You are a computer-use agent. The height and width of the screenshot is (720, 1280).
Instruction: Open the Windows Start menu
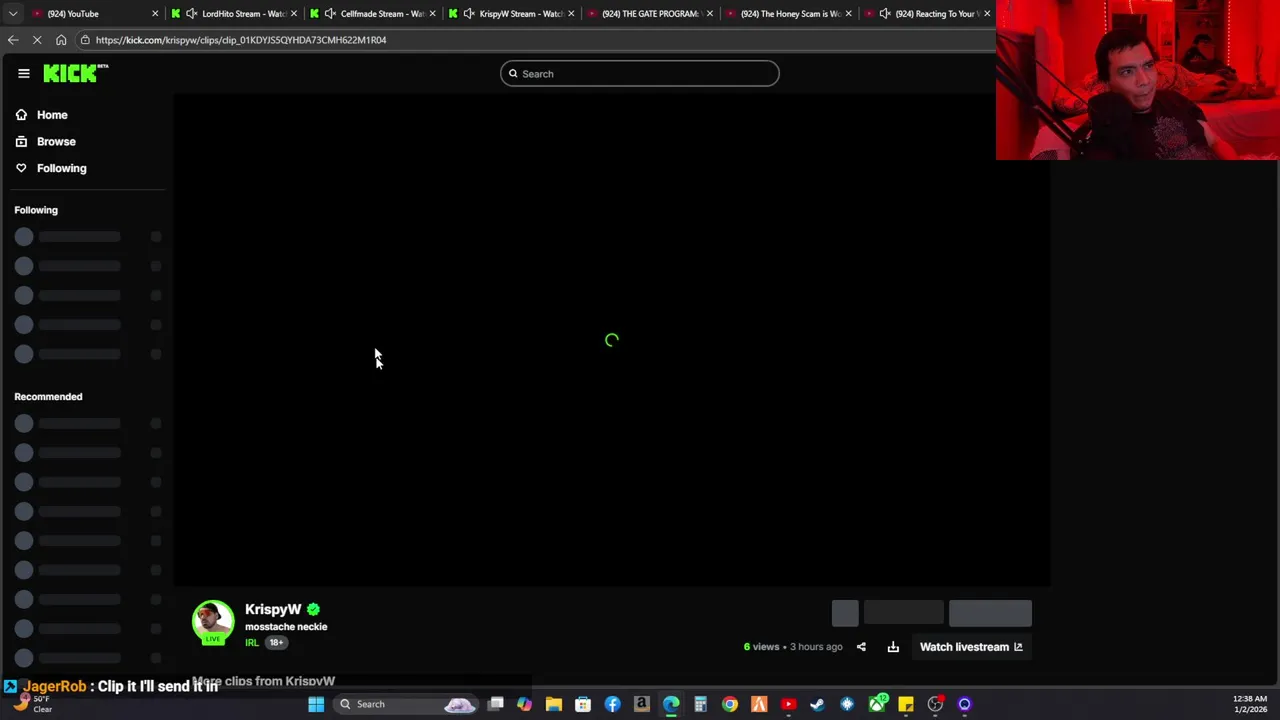[x=316, y=704]
